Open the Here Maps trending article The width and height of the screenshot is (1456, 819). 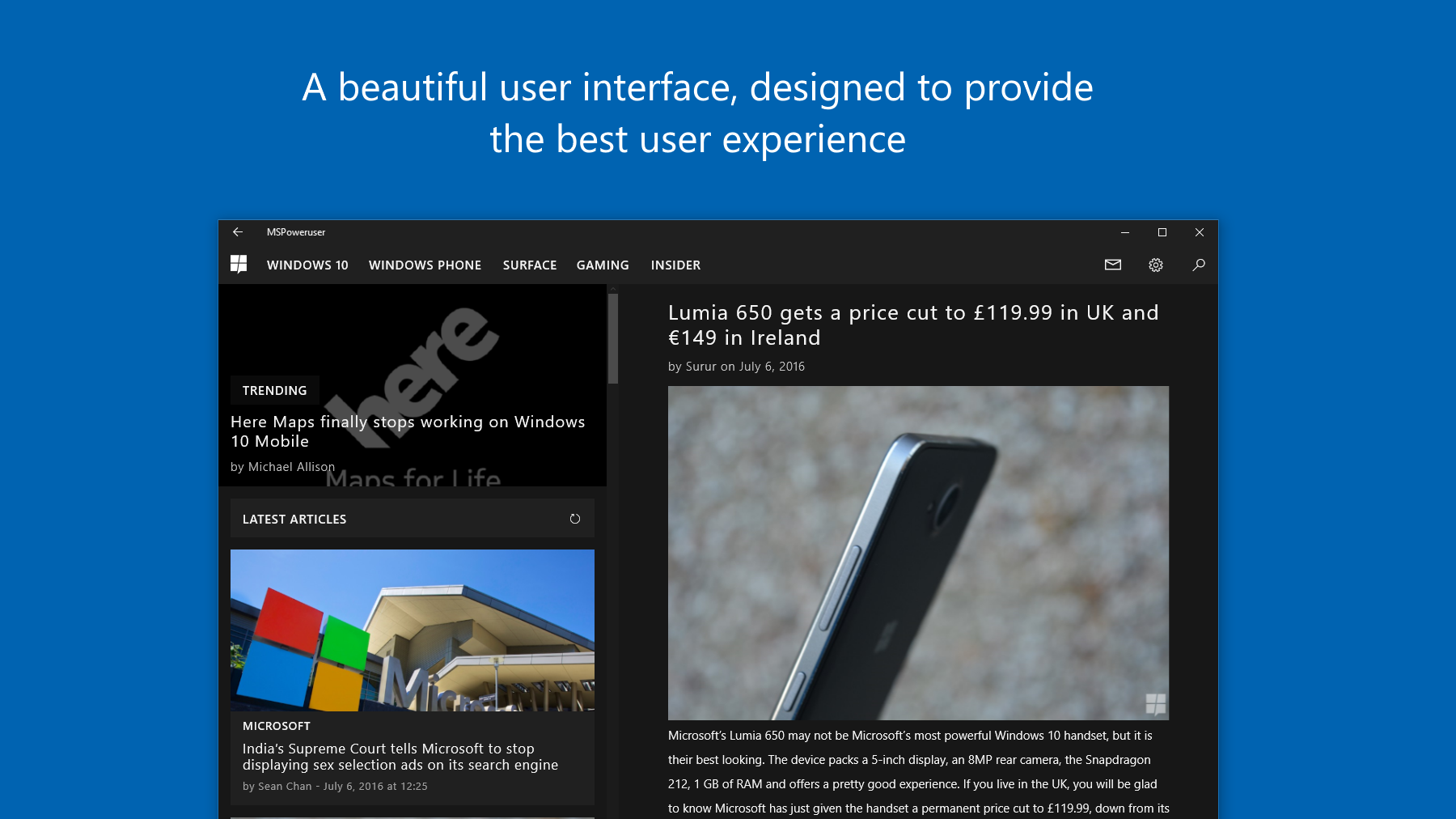point(408,431)
